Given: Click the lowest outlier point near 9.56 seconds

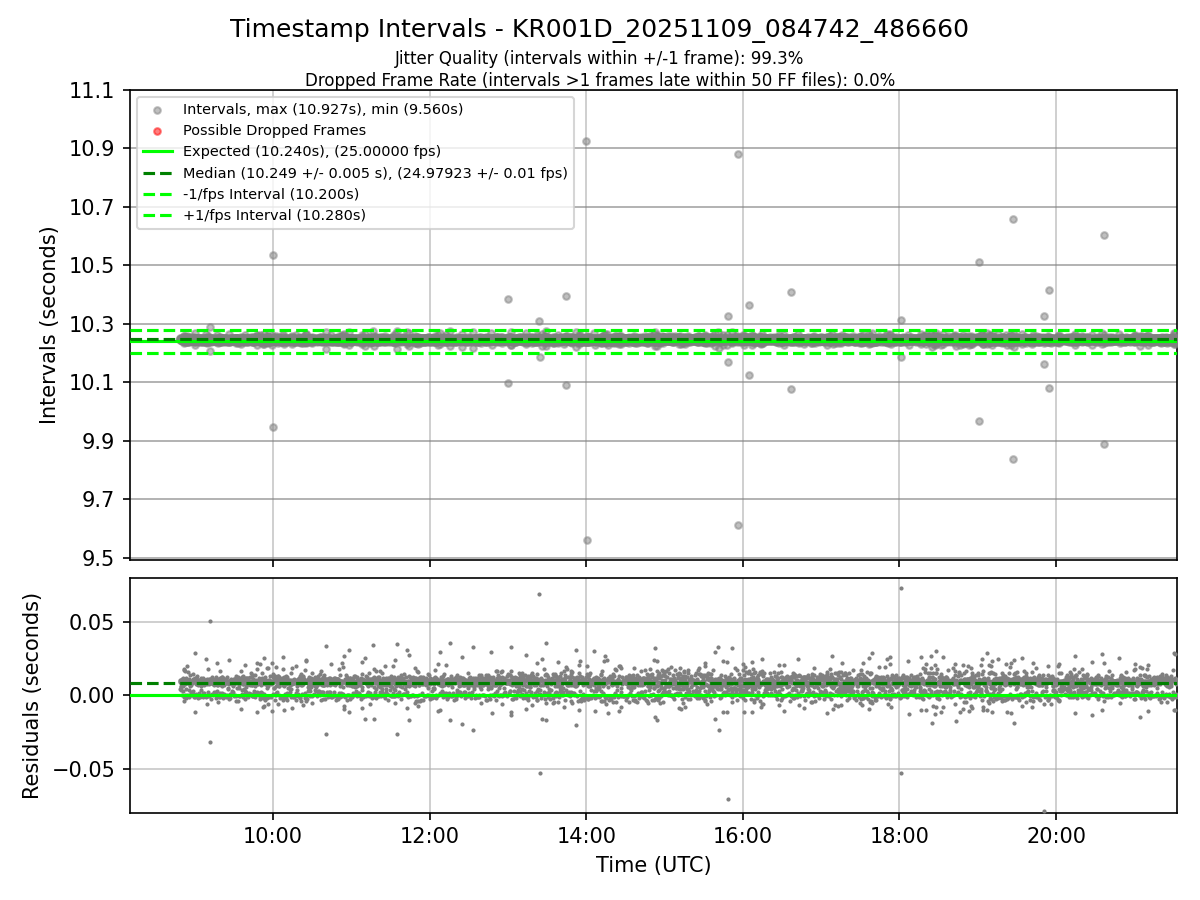Looking at the screenshot, I should (x=587, y=540).
